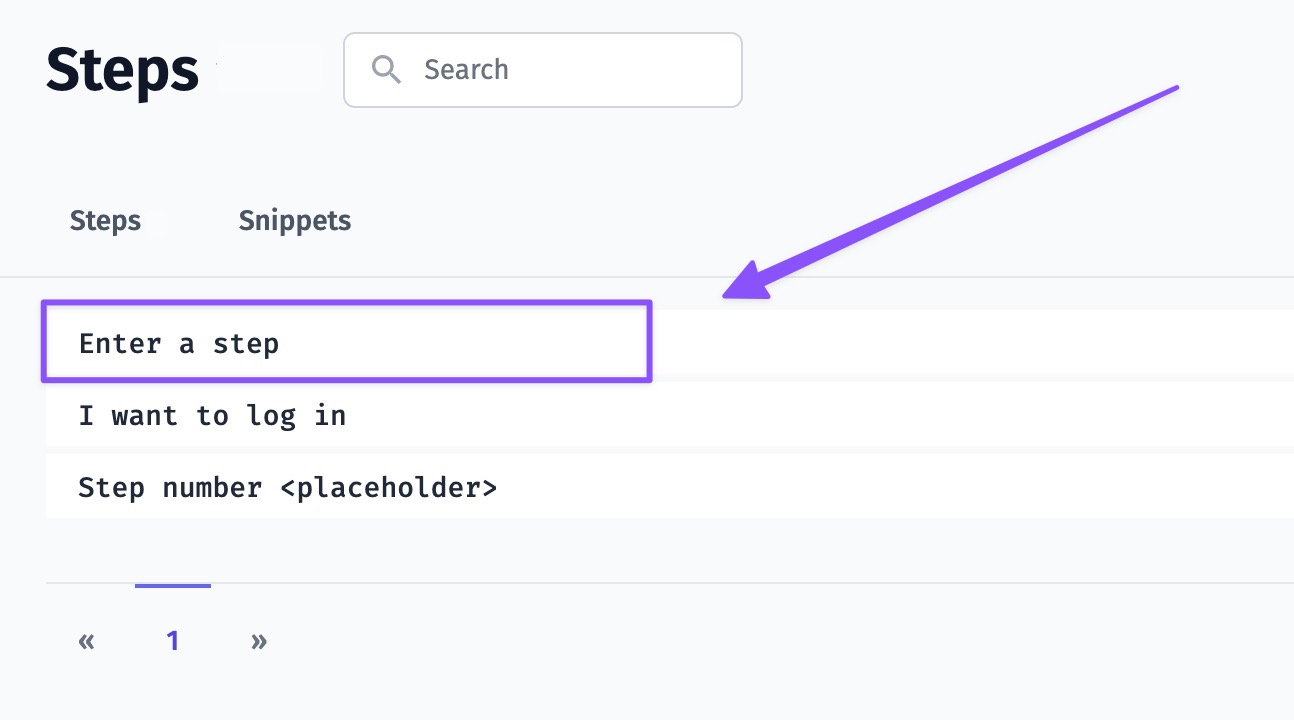1294x720 pixels.
Task: Click the word "Search" placeholder text
Action: tap(466, 70)
